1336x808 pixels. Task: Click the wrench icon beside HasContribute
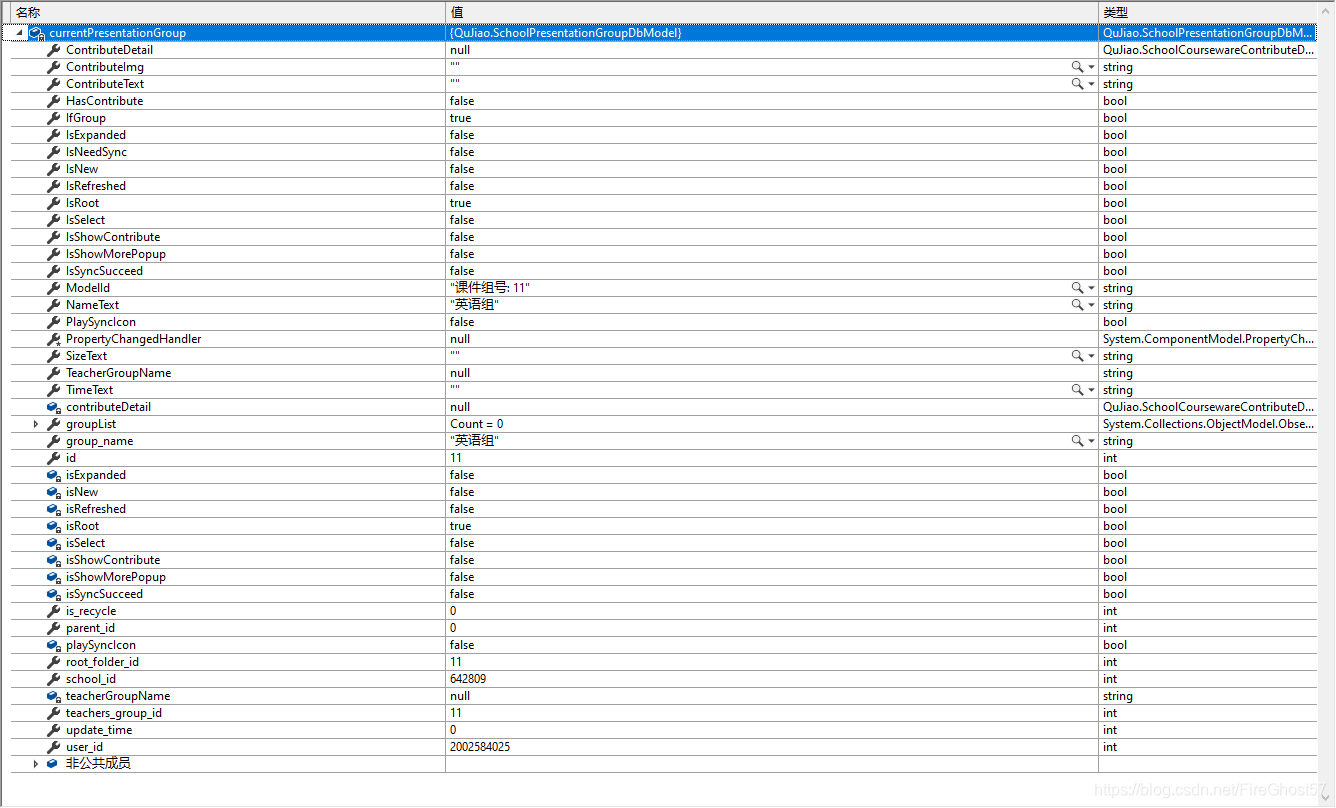54,101
